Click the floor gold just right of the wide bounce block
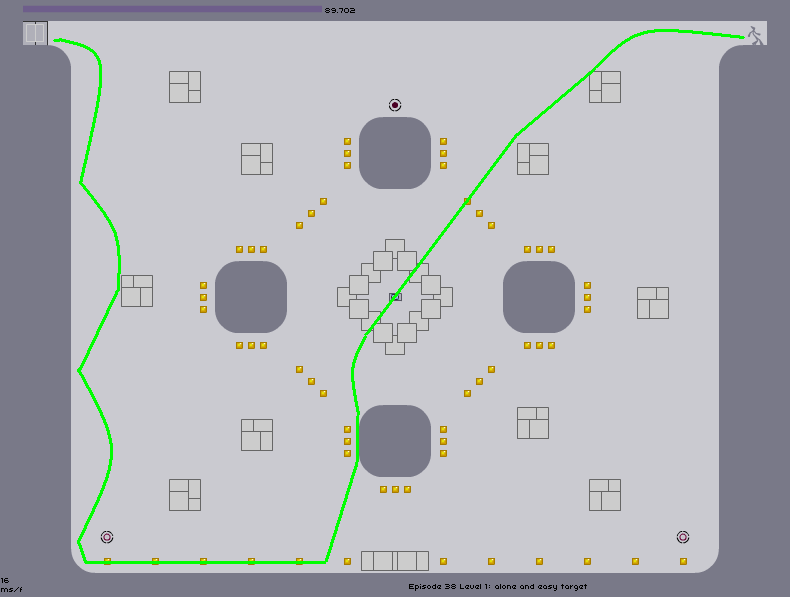The image size is (790, 597). point(443,561)
